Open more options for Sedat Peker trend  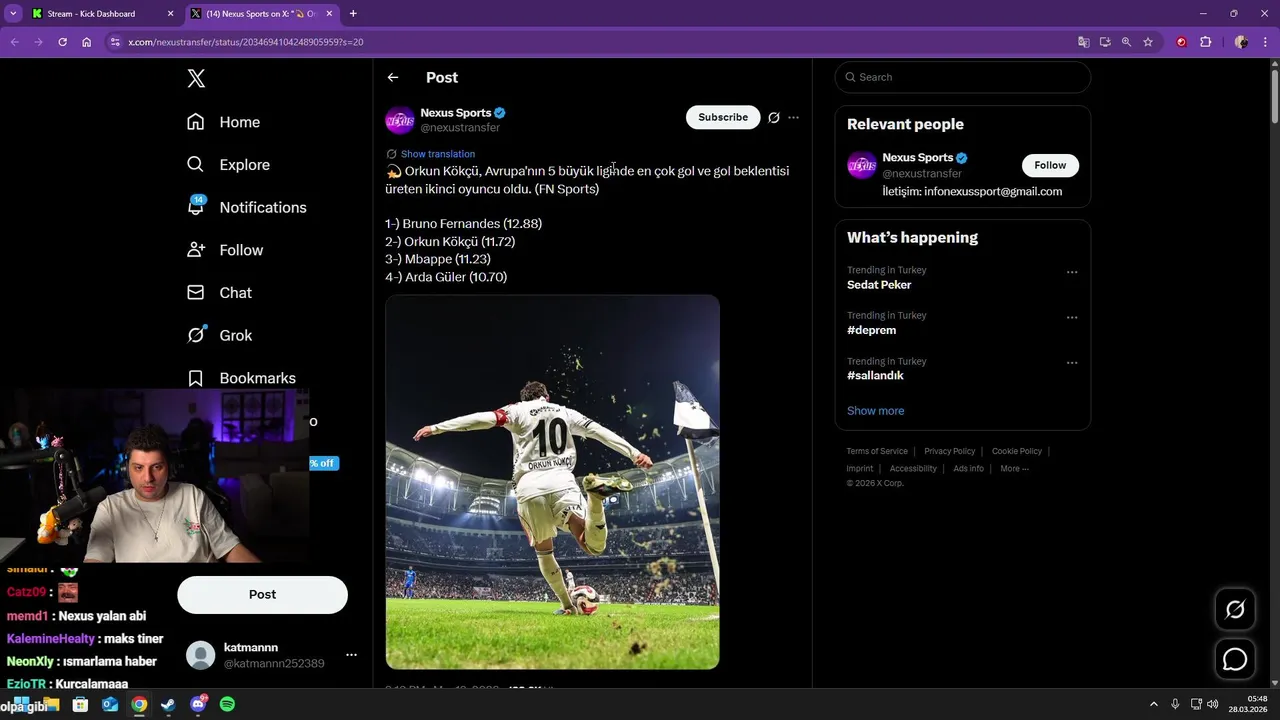point(1072,272)
